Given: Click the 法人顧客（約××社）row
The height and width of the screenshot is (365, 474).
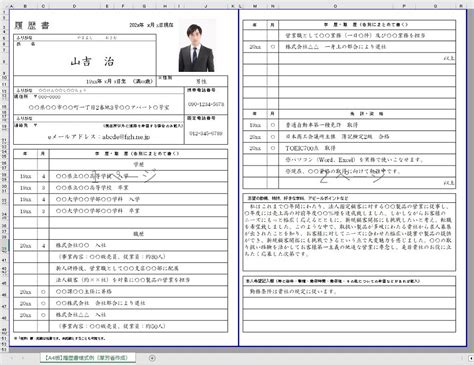Looking at the screenshot, I should click(x=138, y=280).
